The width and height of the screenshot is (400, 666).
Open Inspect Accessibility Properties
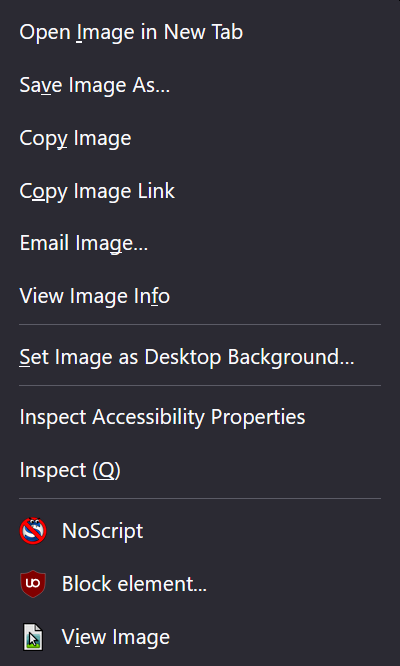[x=200, y=417]
